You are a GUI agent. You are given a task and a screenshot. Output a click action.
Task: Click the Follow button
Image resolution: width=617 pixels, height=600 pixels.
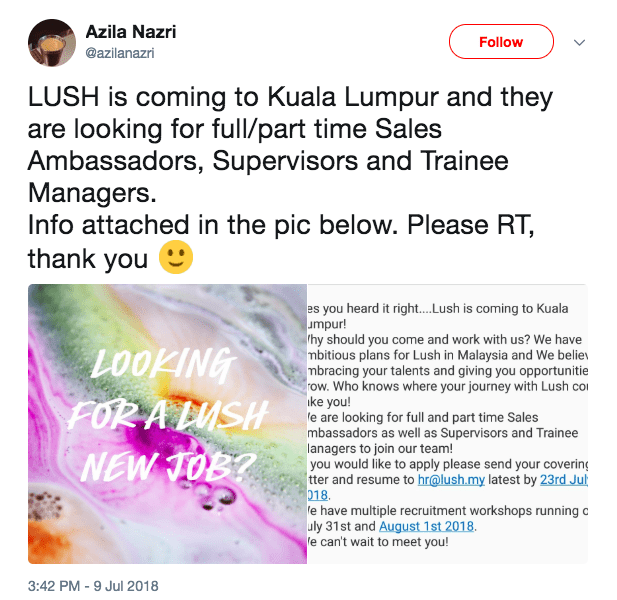(501, 42)
